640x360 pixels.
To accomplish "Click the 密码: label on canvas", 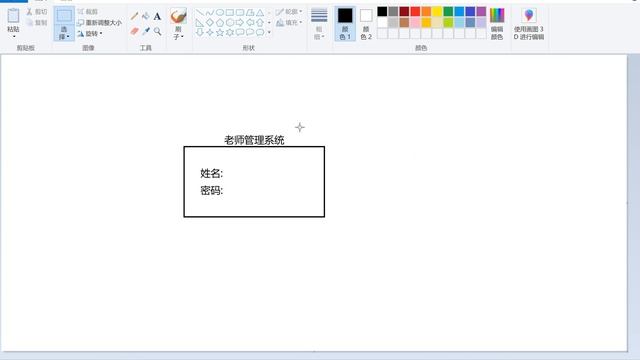I will 211,191.
